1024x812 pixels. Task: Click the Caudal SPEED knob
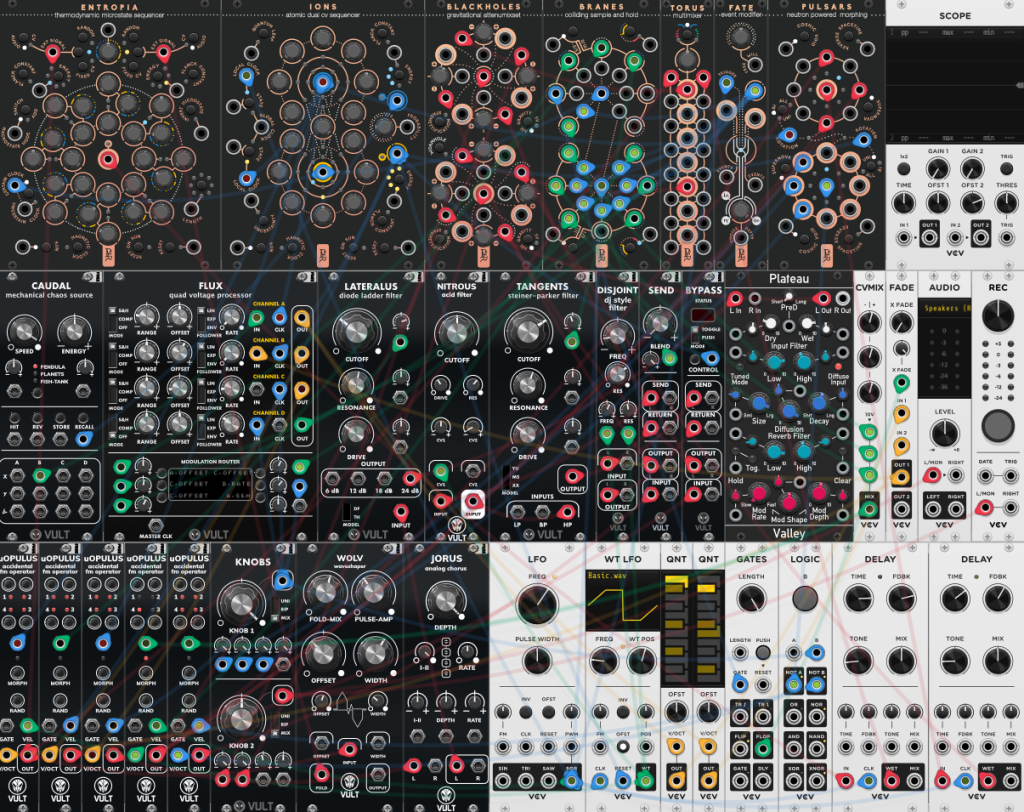tap(24, 330)
